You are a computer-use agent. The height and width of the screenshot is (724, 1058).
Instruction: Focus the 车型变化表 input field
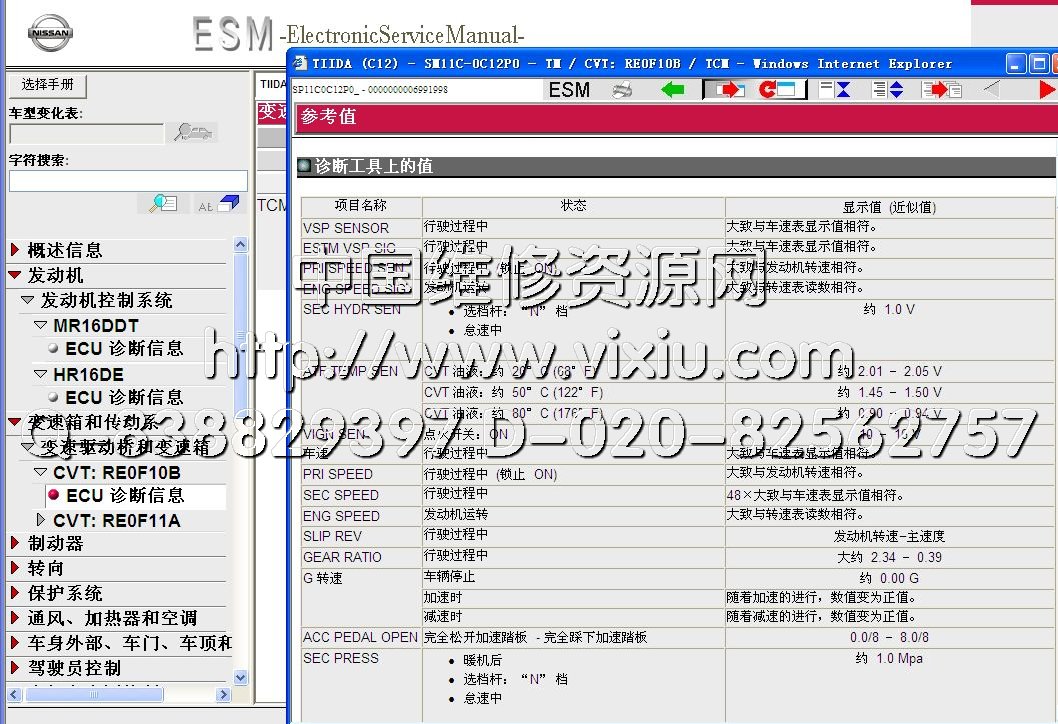pyautogui.click(x=86, y=134)
